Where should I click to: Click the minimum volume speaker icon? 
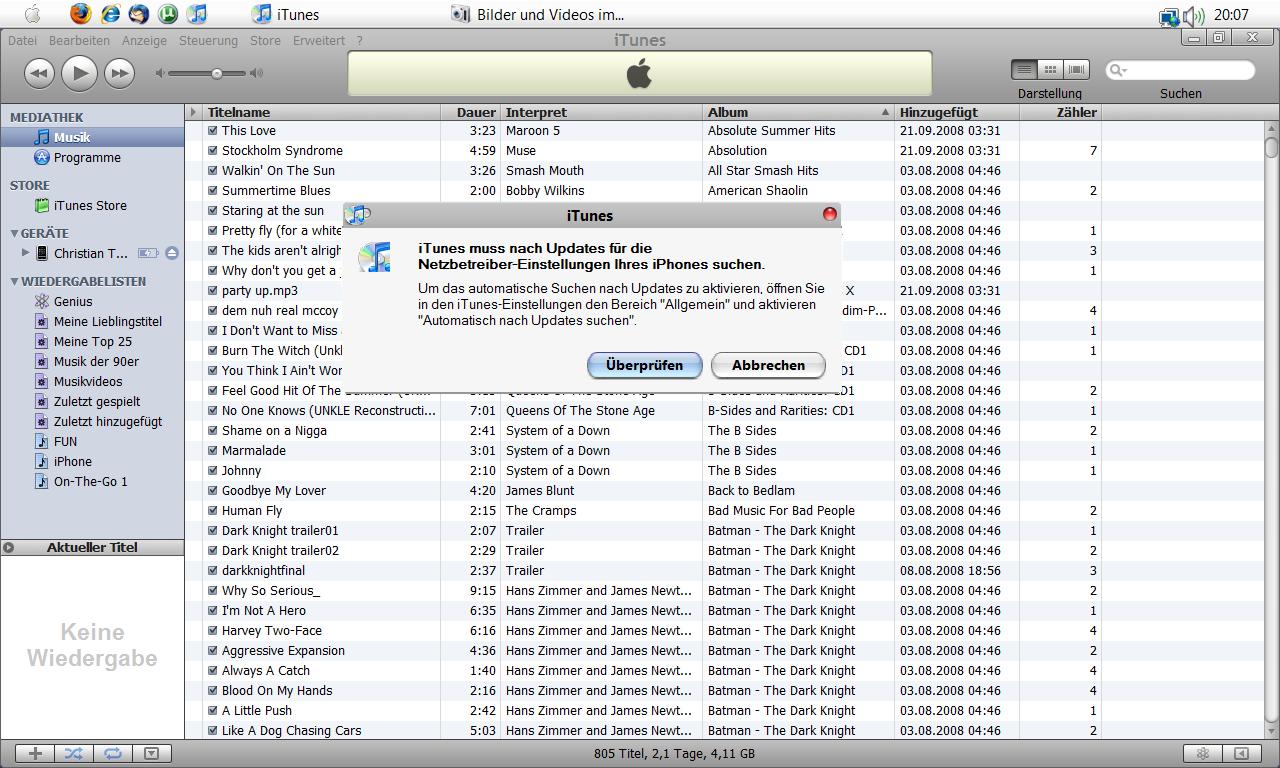point(160,73)
